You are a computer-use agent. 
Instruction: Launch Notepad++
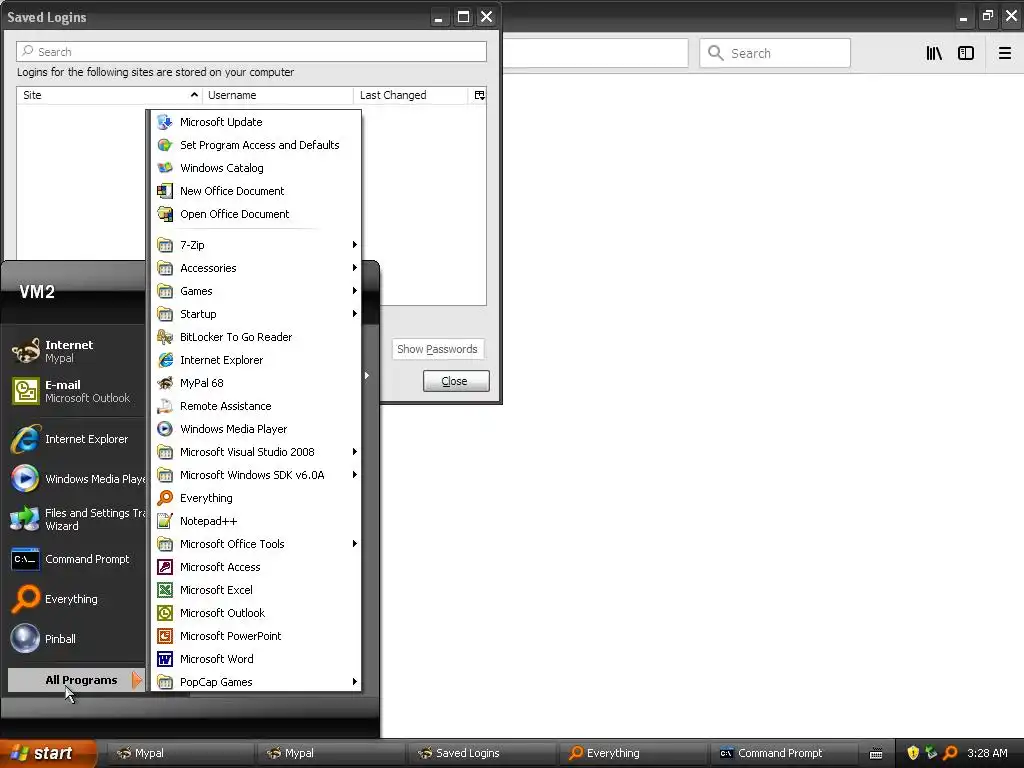click(x=256, y=520)
